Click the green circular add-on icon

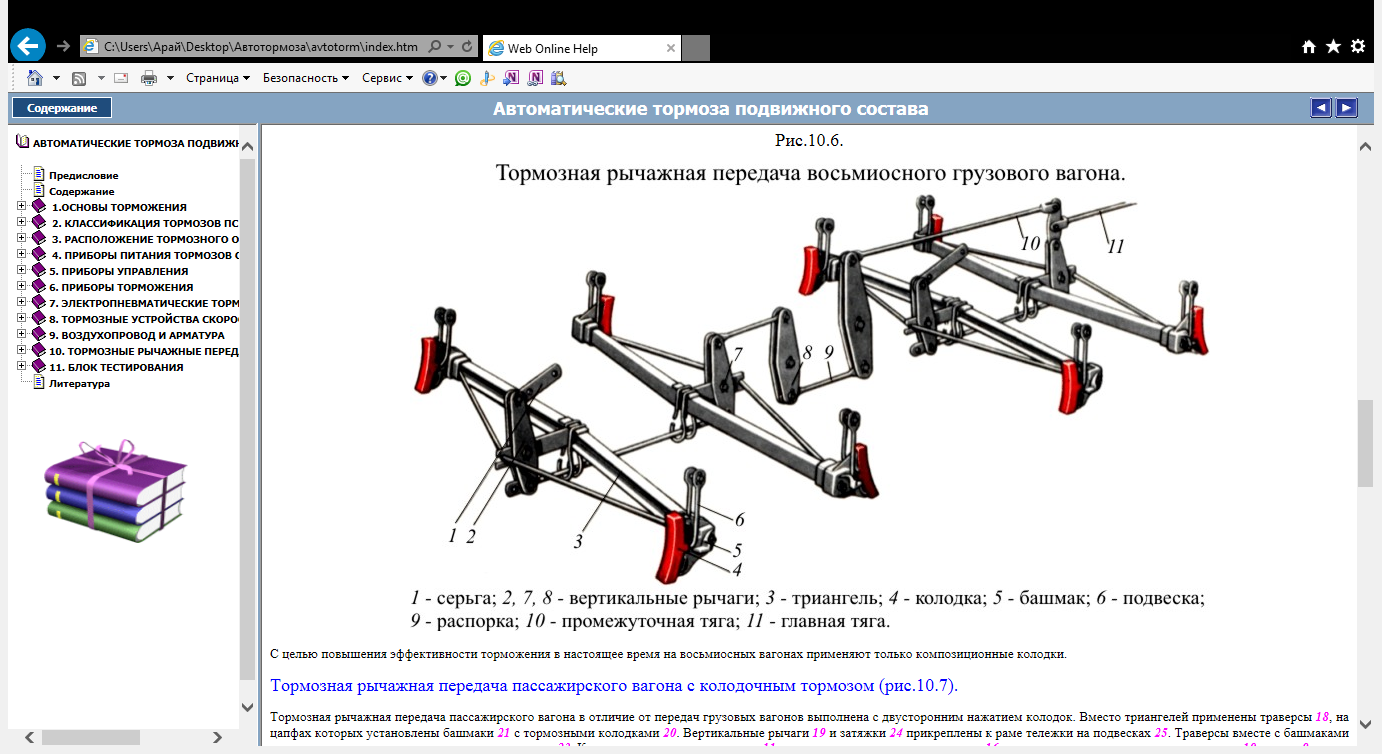(463, 78)
